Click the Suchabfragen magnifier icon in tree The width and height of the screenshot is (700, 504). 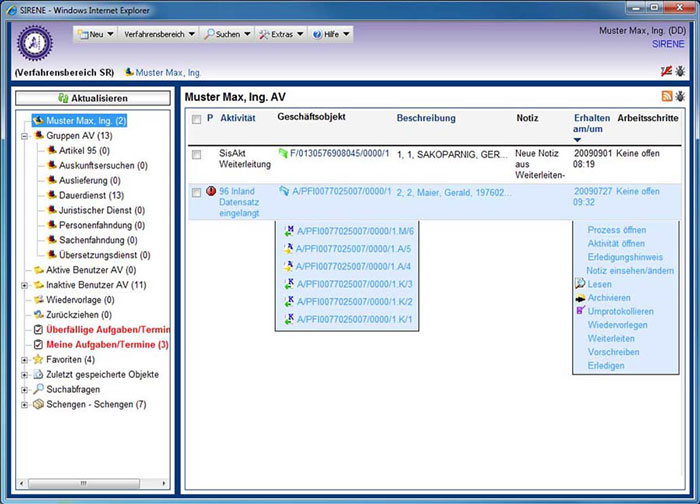pos(38,389)
